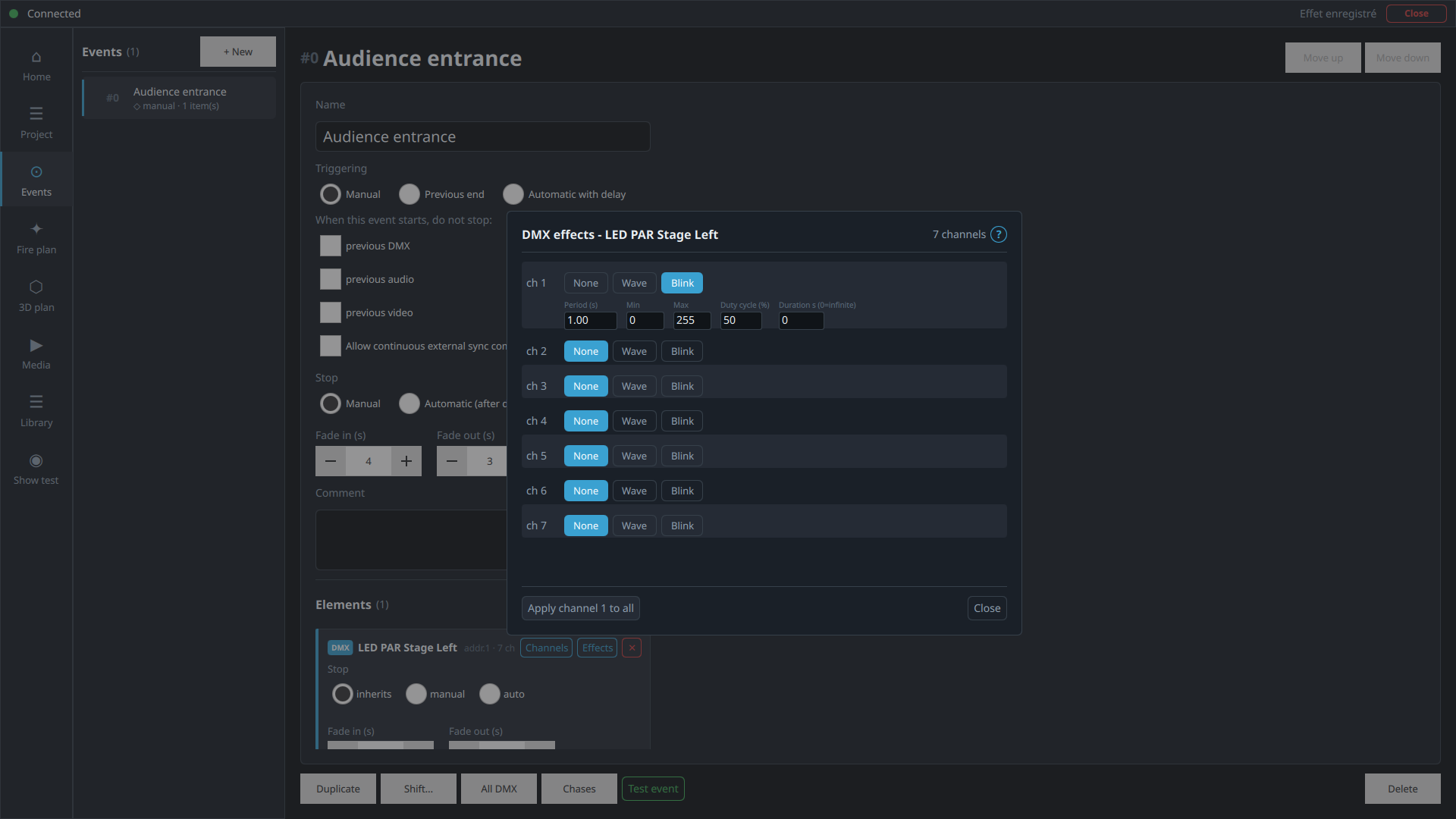Set channel 1 effect to Wave
This screenshot has width=1456, height=819.
pyautogui.click(x=634, y=283)
